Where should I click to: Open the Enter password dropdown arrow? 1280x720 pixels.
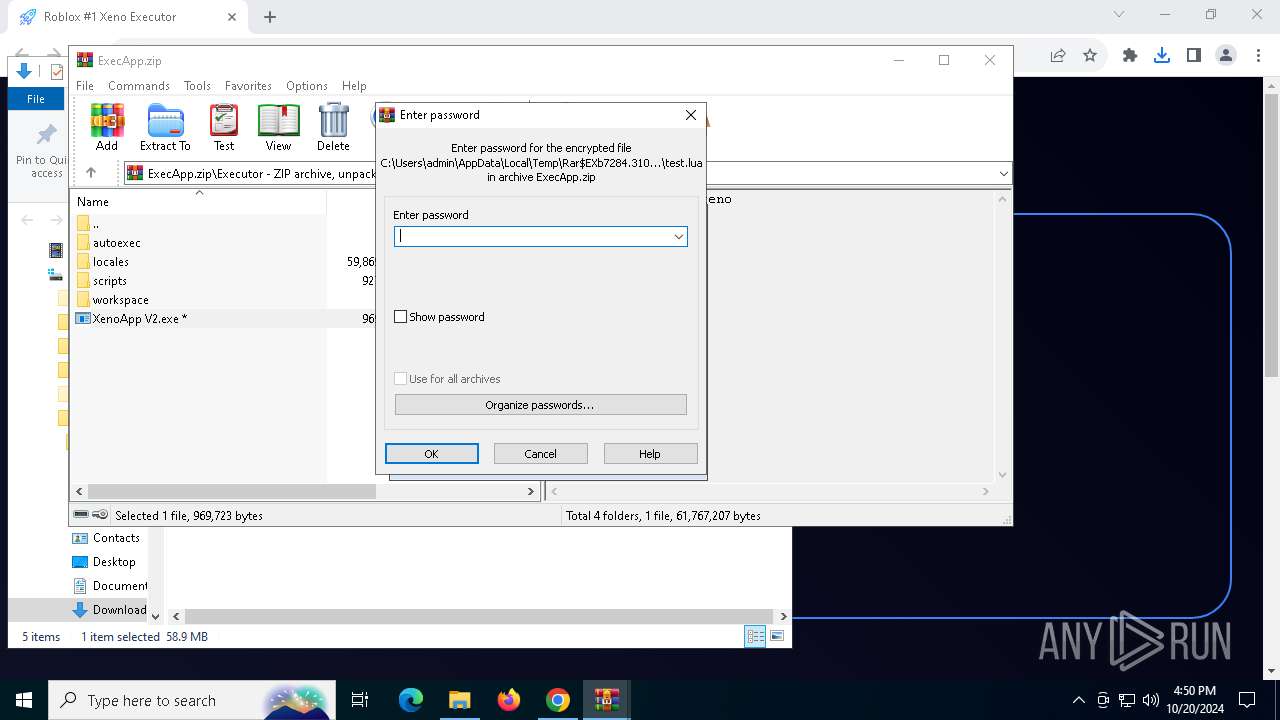678,237
